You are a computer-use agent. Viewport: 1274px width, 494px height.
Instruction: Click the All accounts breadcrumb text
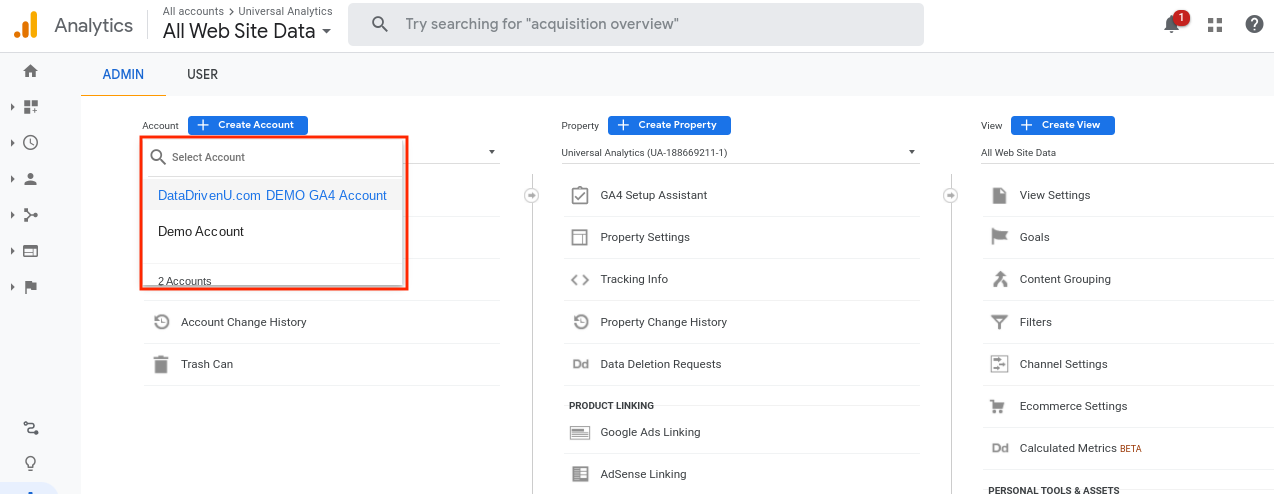pos(194,11)
